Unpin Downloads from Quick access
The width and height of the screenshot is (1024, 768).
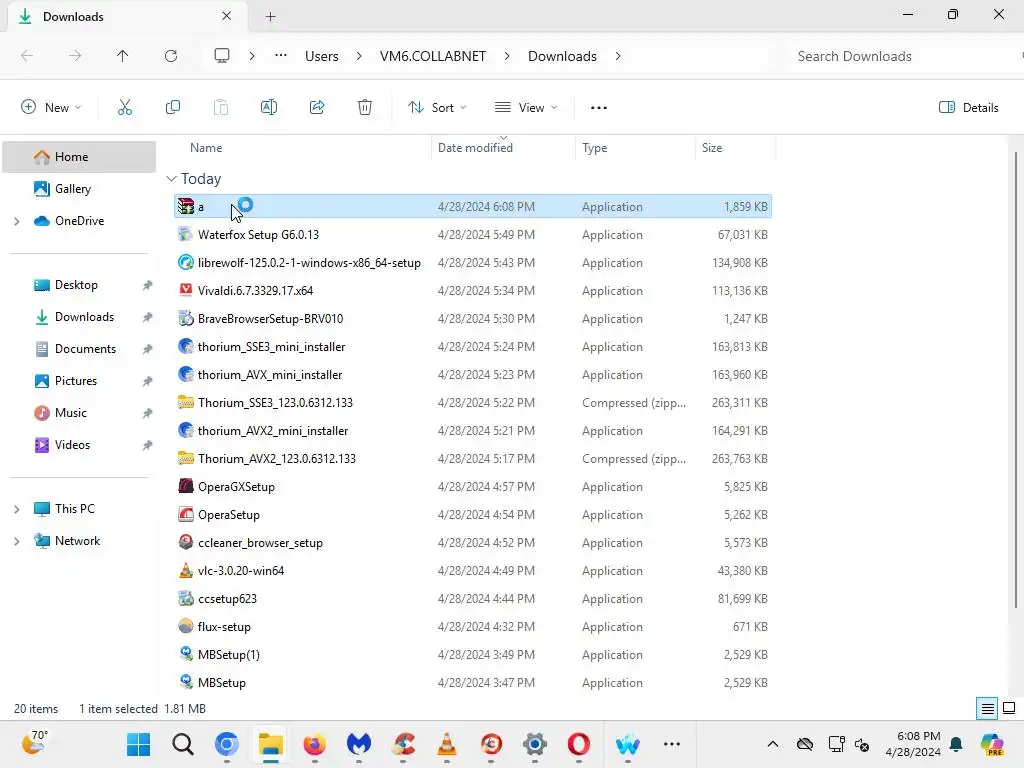148,317
